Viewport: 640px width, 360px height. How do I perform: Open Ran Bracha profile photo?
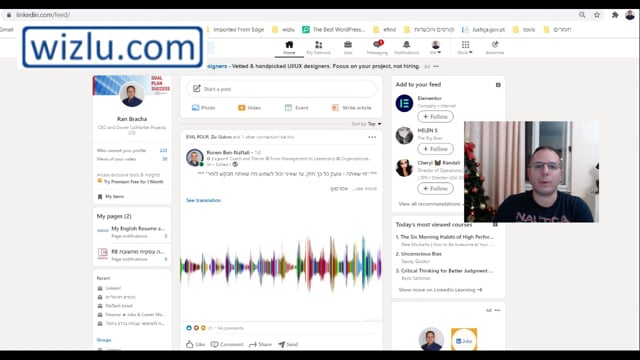[x=132, y=94]
